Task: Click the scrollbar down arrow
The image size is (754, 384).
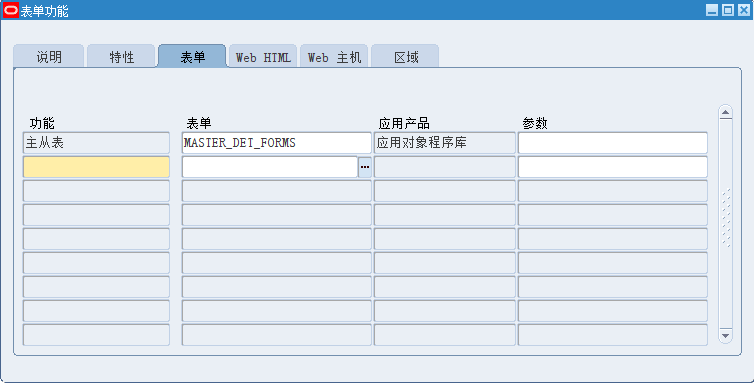Action: (725, 335)
